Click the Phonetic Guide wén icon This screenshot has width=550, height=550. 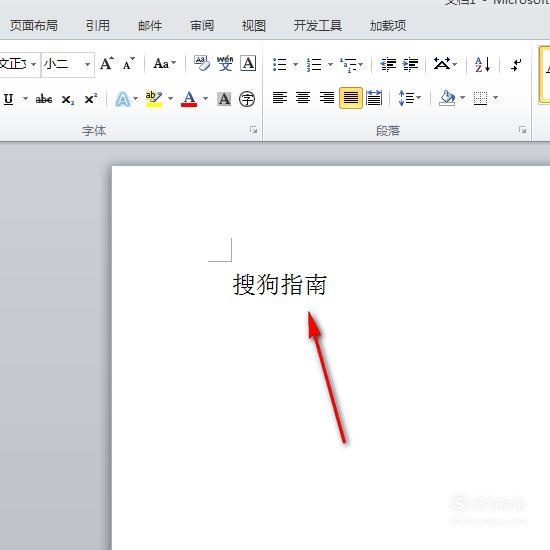coord(225,63)
